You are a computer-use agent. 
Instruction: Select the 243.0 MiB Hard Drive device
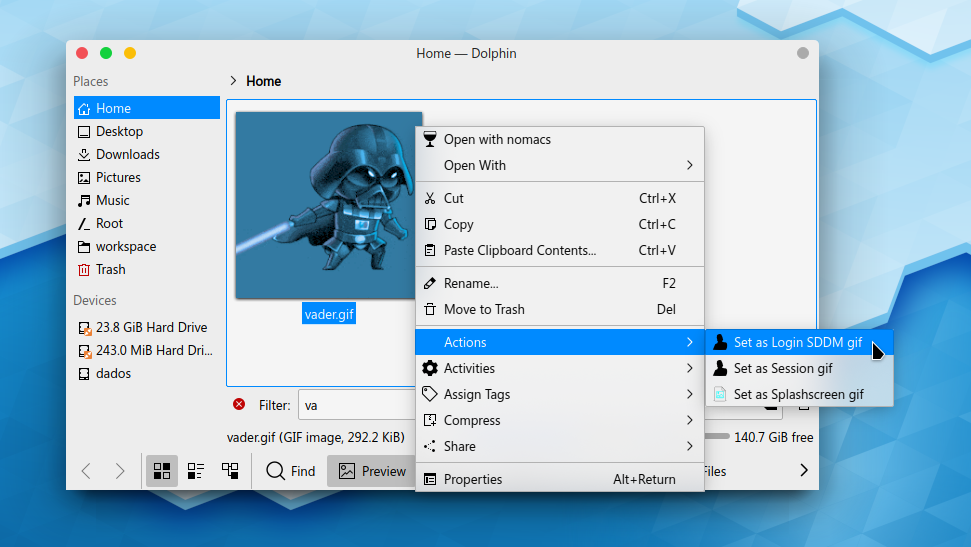coord(147,350)
